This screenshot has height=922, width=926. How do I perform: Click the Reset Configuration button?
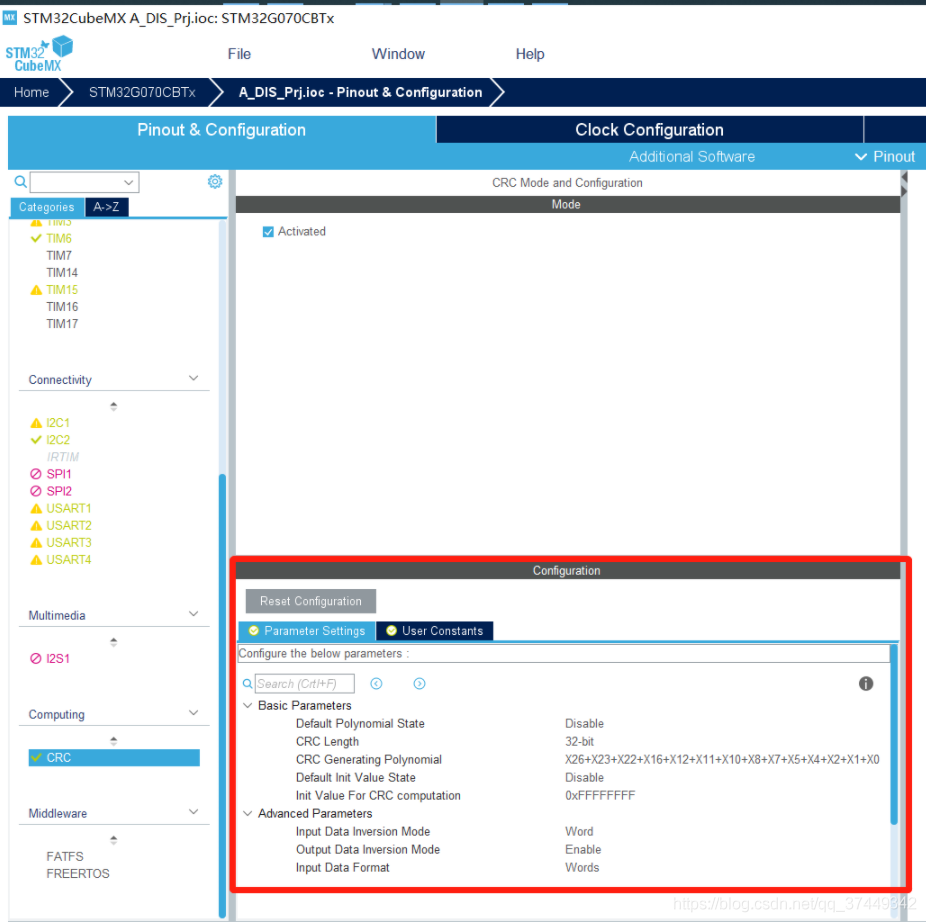311,601
